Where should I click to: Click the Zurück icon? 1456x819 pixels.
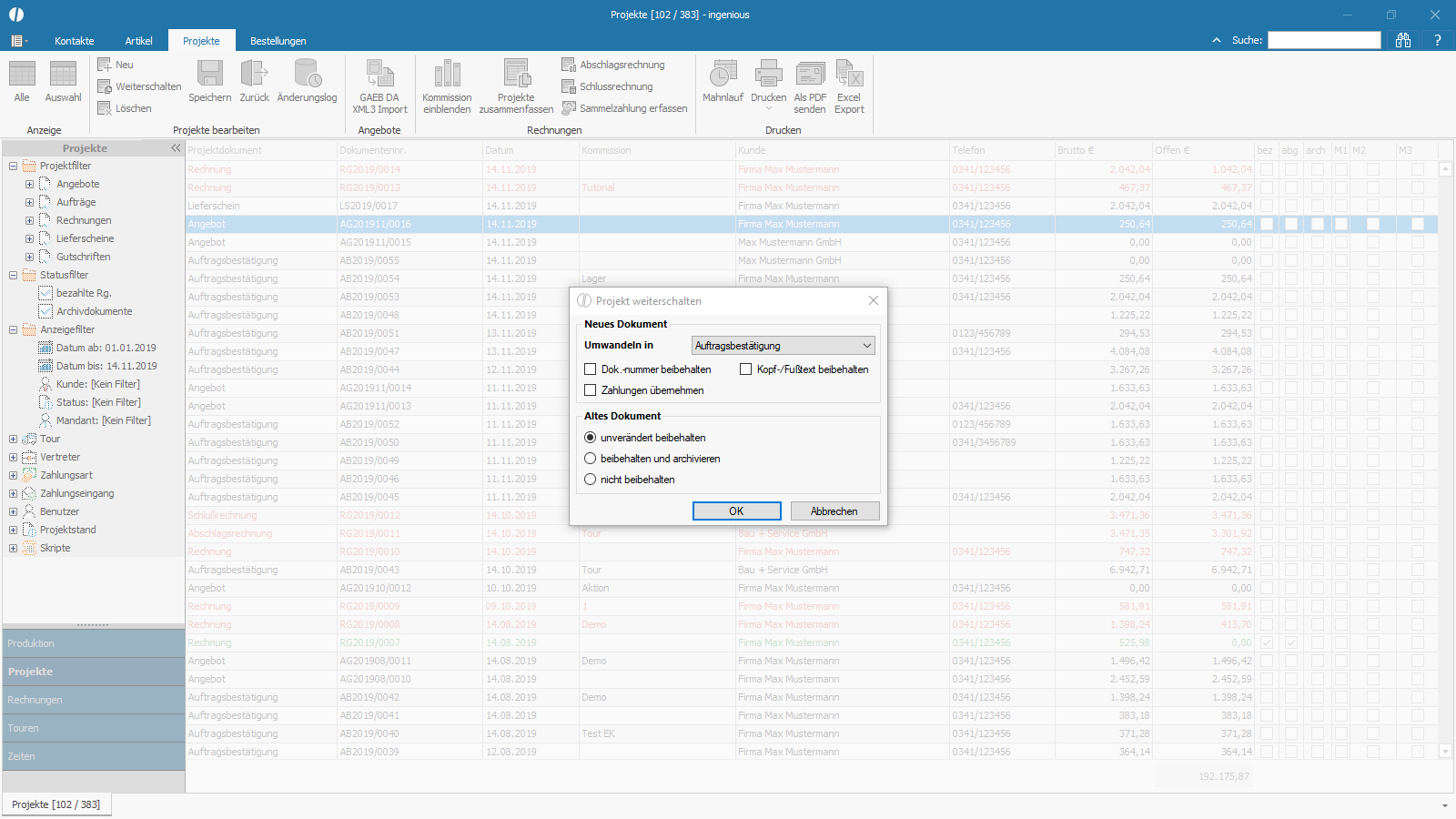[x=254, y=74]
